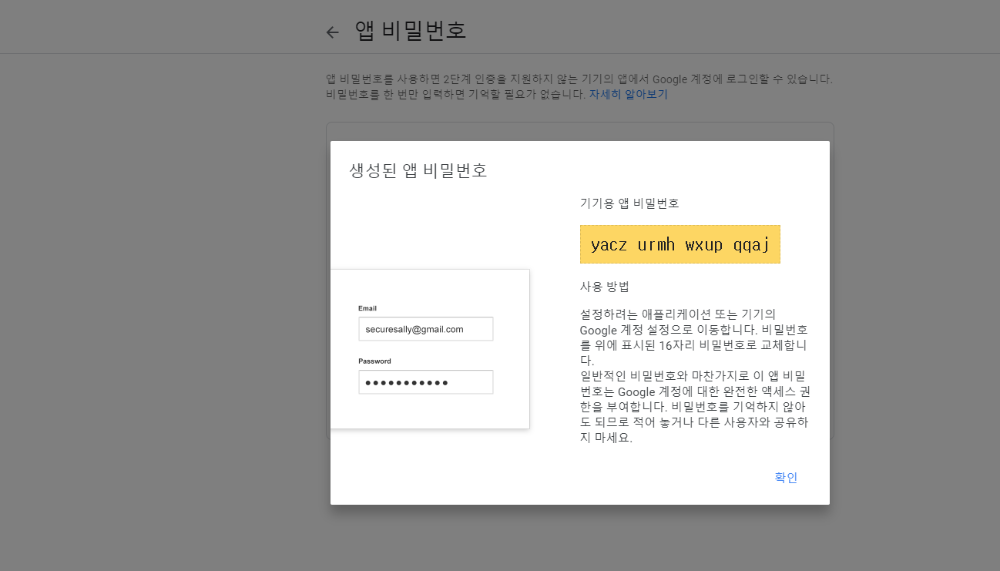
Task: Click the page description beginning 앱 비밀번호를 사용하면
Action: pyautogui.click(x=579, y=87)
